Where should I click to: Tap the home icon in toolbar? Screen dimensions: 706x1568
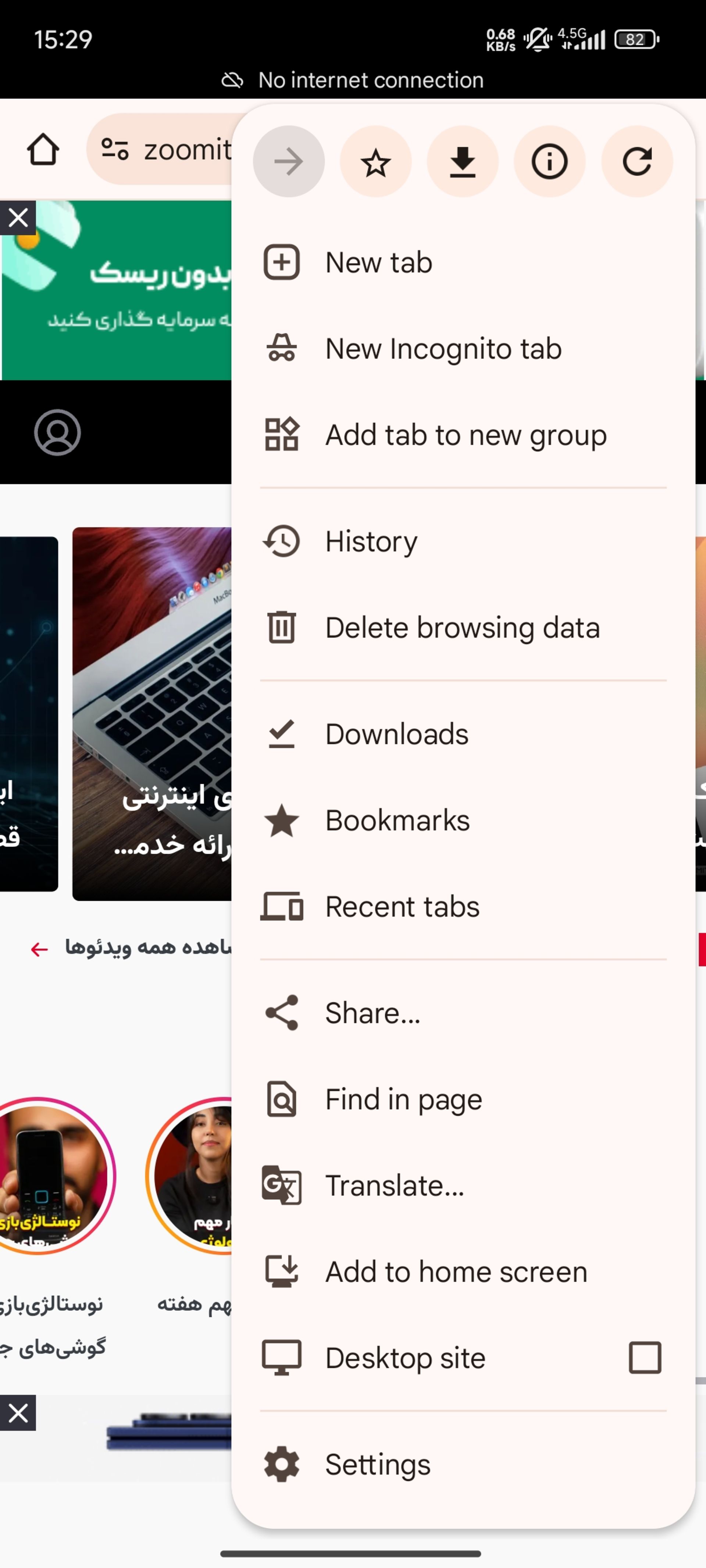[43, 150]
